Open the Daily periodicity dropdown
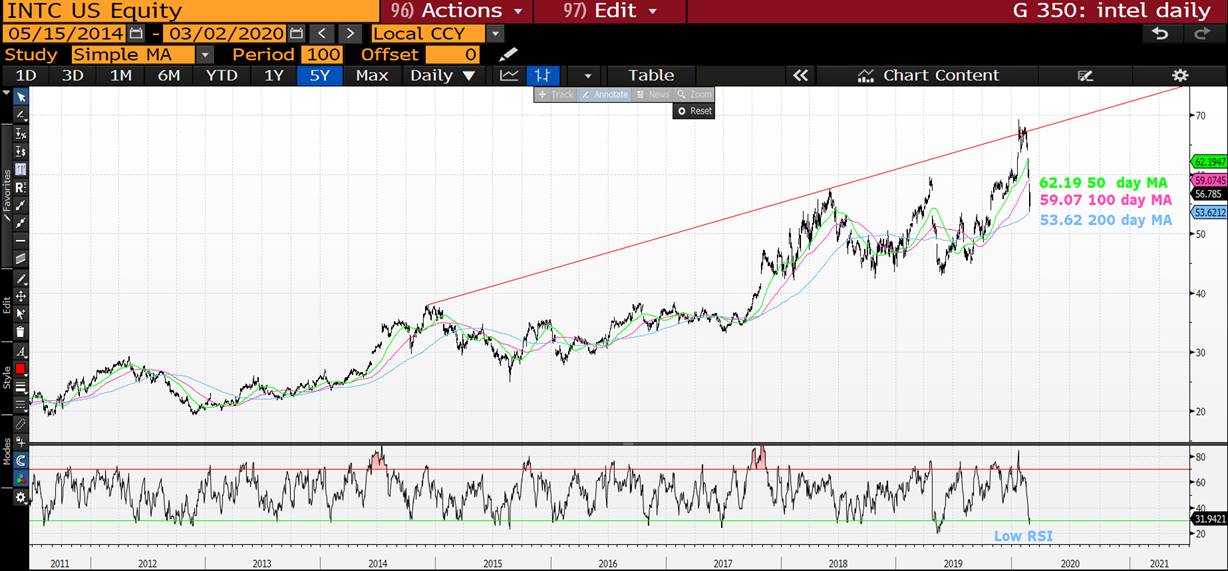1228x571 pixels. pyautogui.click(x=442, y=75)
